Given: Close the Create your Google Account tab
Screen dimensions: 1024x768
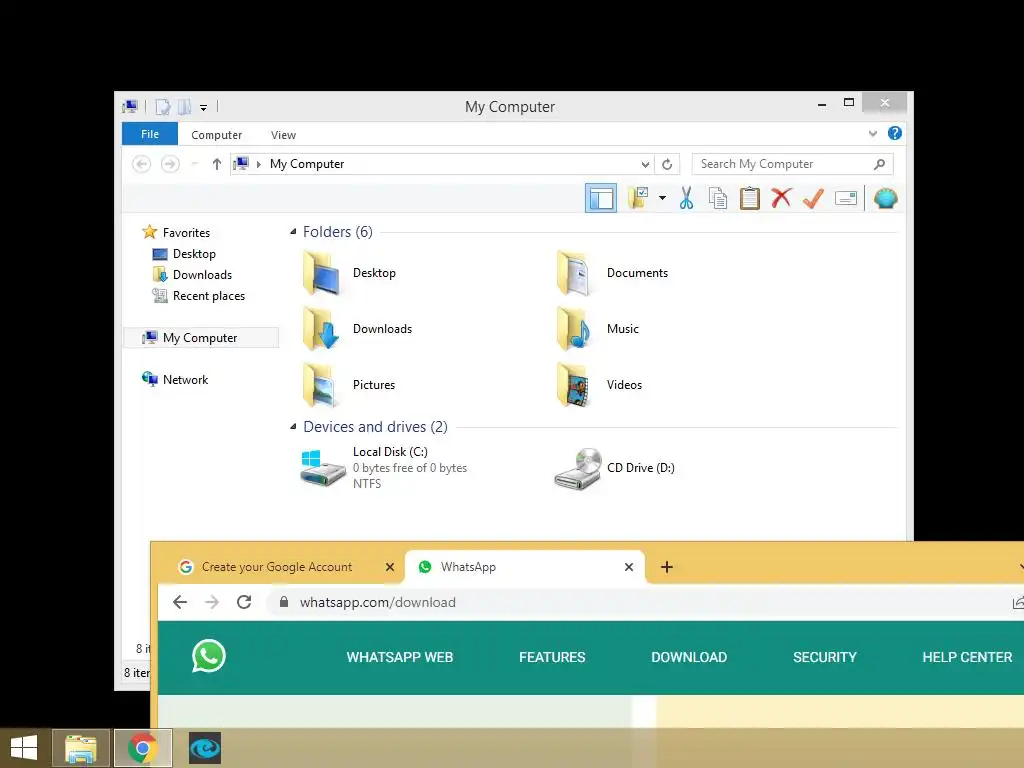Looking at the screenshot, I should (390, 567).
